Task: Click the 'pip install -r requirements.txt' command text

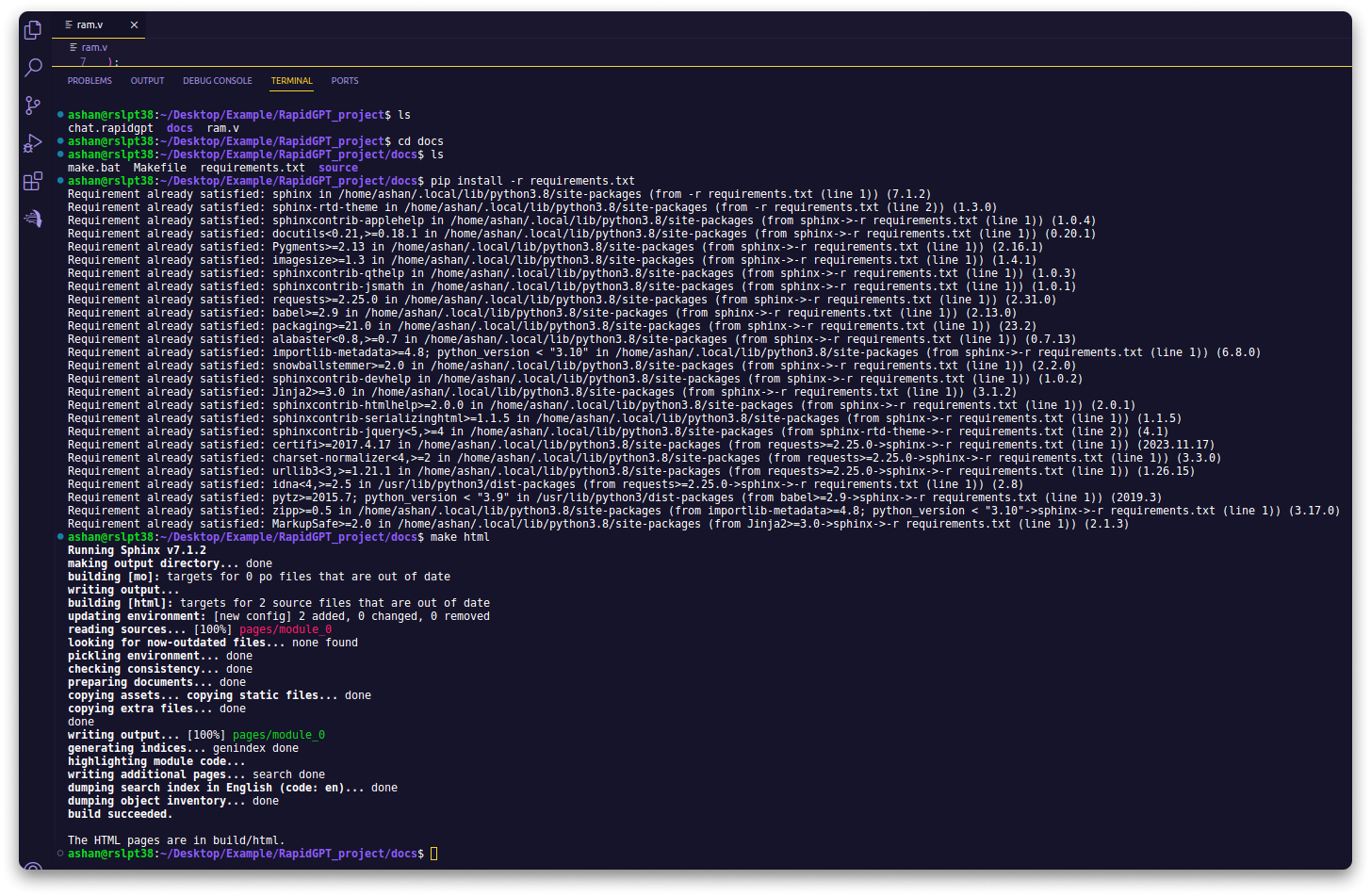Action: pos(532,181)
